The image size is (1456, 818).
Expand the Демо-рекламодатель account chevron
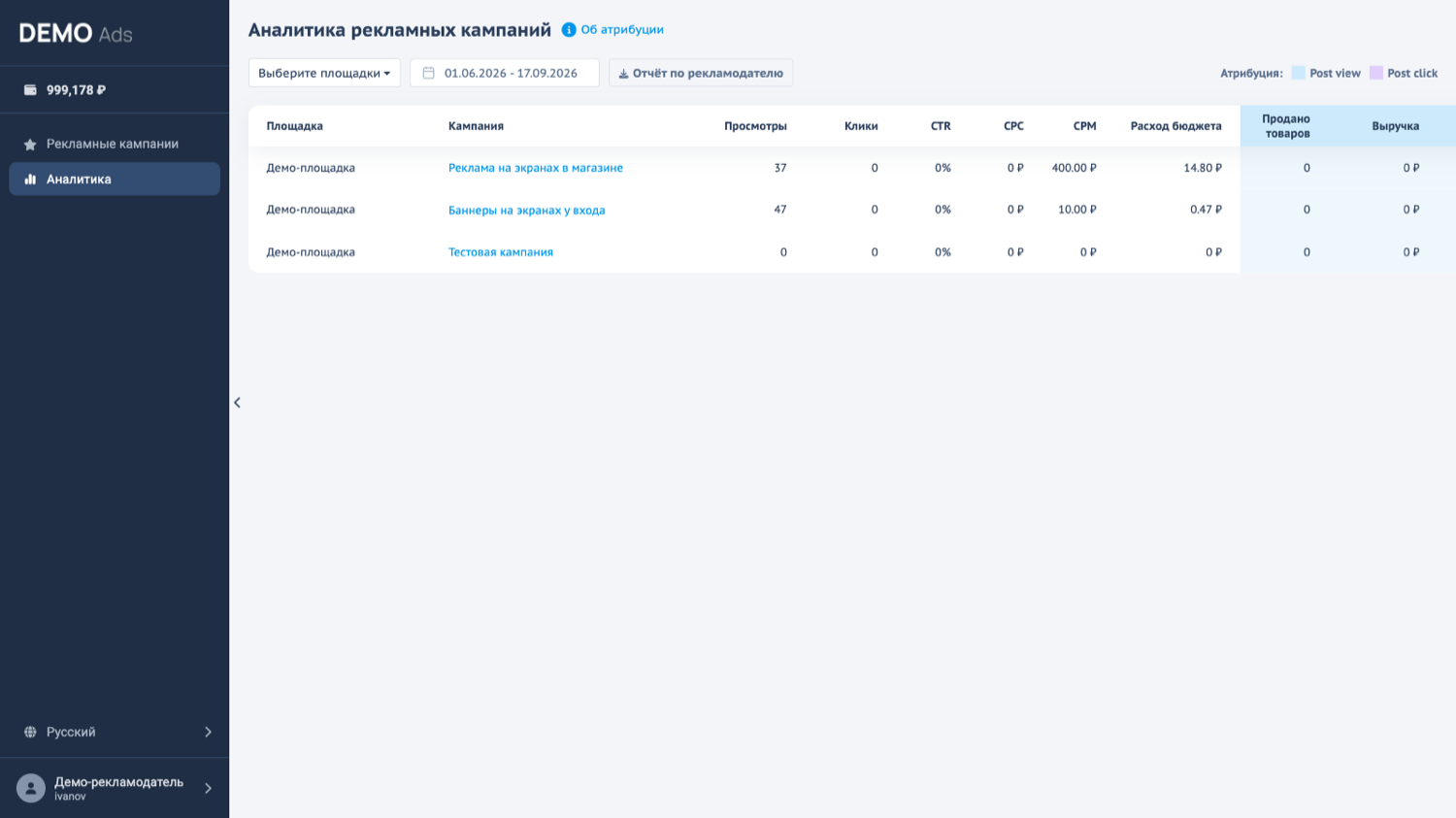click(x=208, y=789)
